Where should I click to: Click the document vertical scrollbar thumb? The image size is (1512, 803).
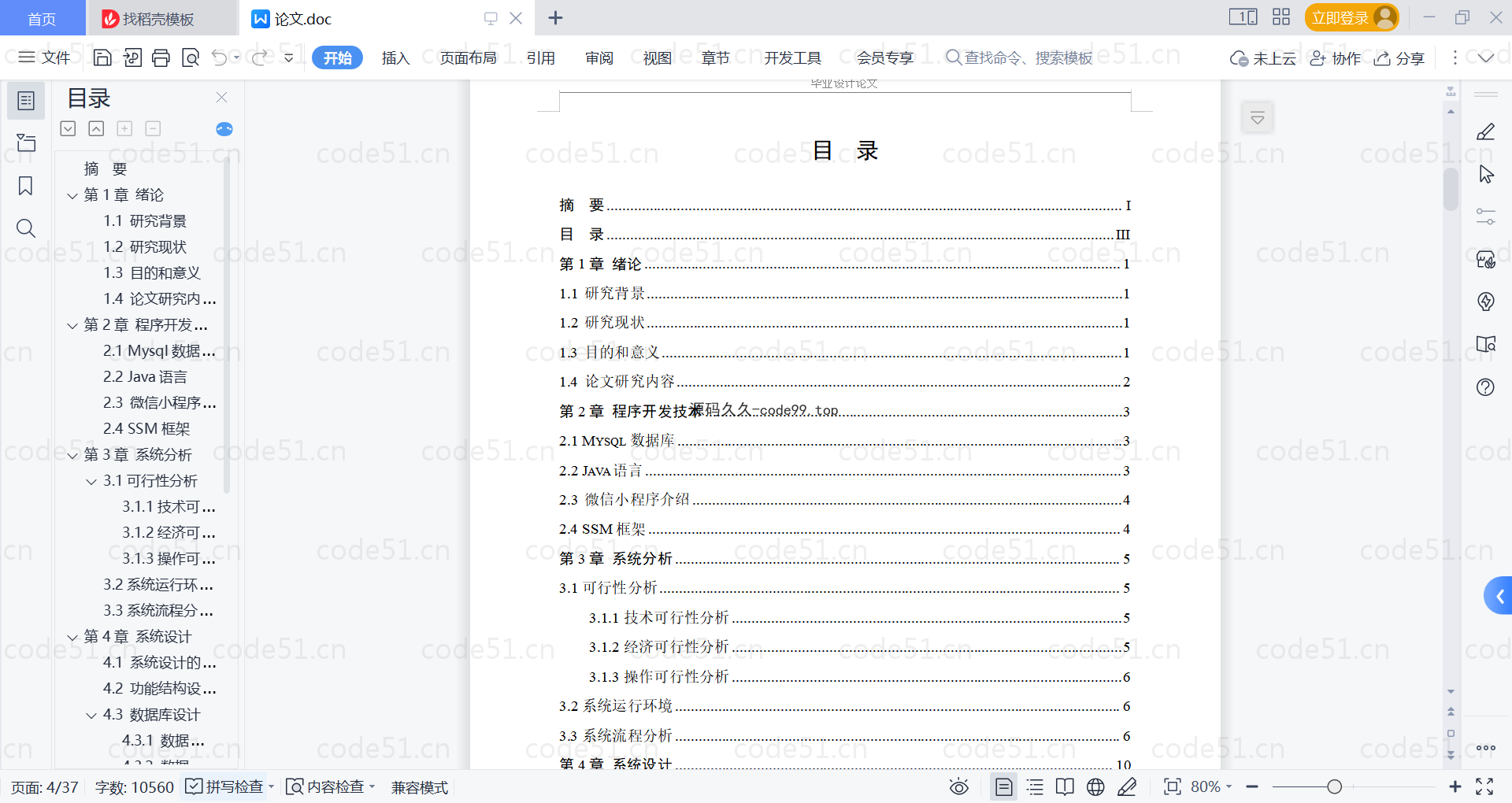1451,189
